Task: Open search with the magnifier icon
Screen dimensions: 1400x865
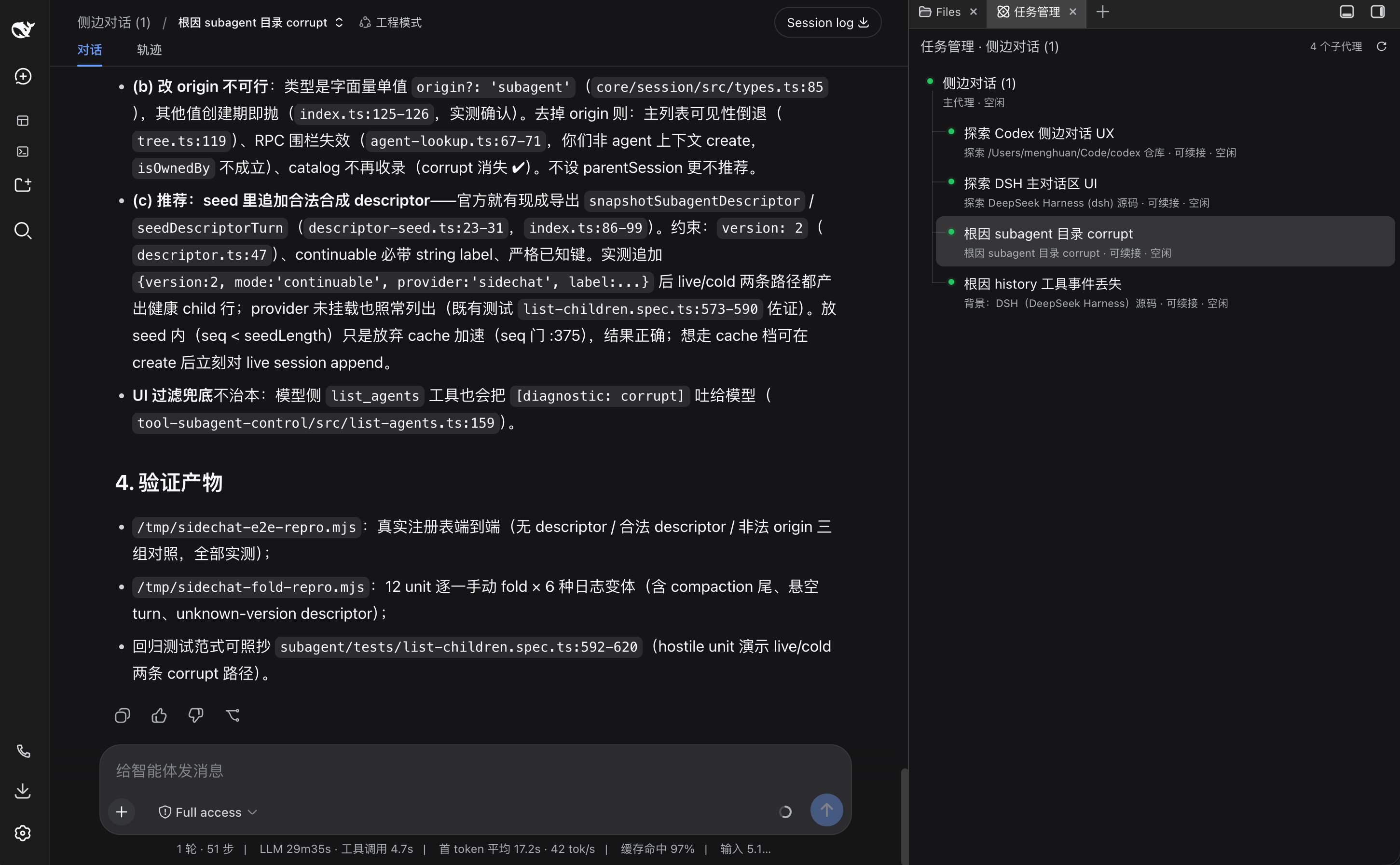Action: 23,231
